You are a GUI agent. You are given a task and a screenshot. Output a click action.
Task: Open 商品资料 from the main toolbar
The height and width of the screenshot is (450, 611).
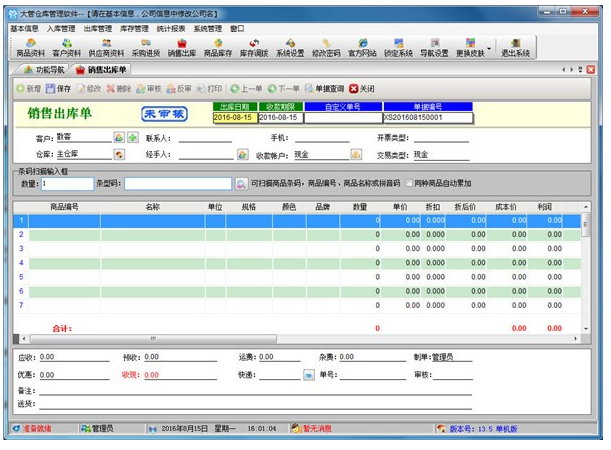[30, 48]
